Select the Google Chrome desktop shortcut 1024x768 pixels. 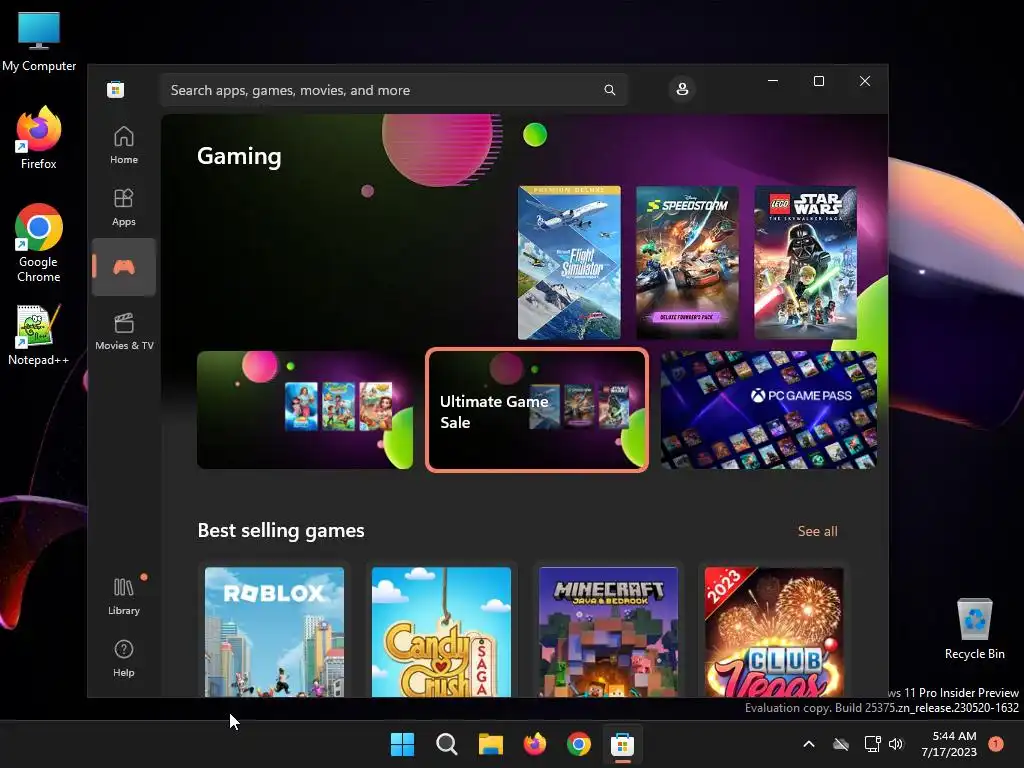(x=39, y=243)
